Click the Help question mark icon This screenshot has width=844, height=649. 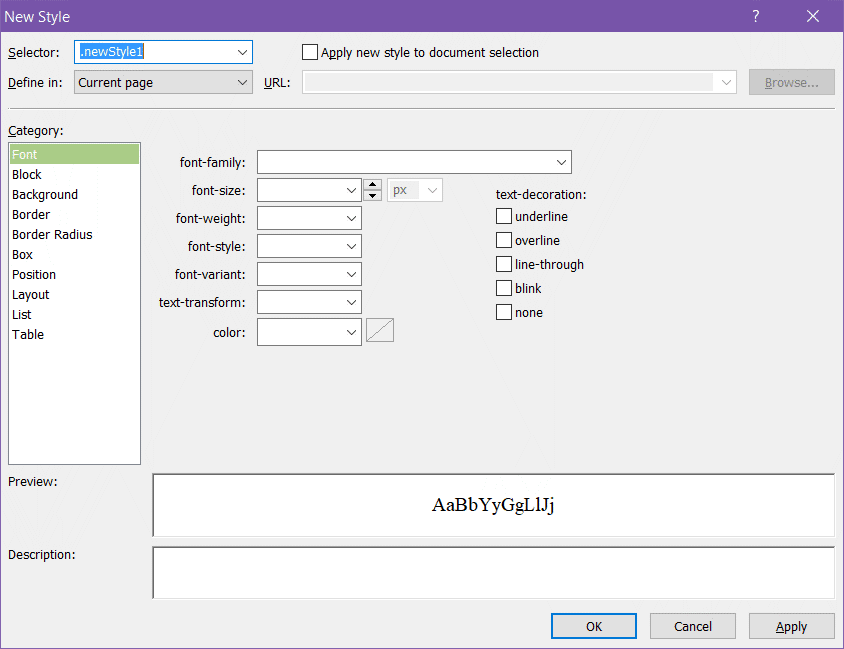pyautogui.click(x=755, y=16)
